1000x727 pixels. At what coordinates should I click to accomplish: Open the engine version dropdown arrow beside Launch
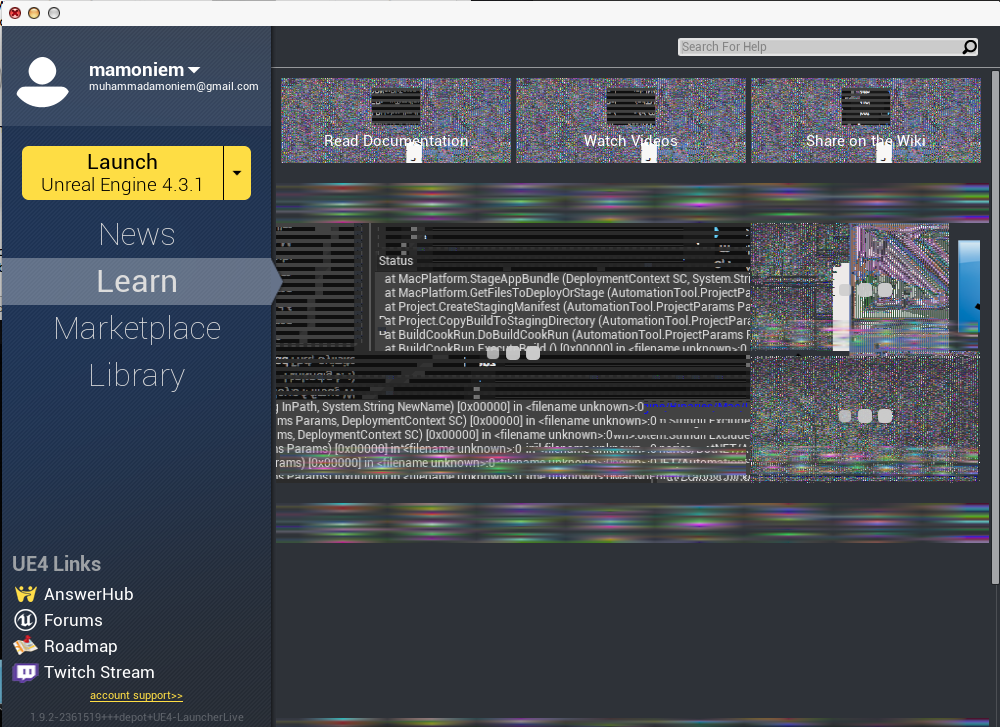click(237, 173)
